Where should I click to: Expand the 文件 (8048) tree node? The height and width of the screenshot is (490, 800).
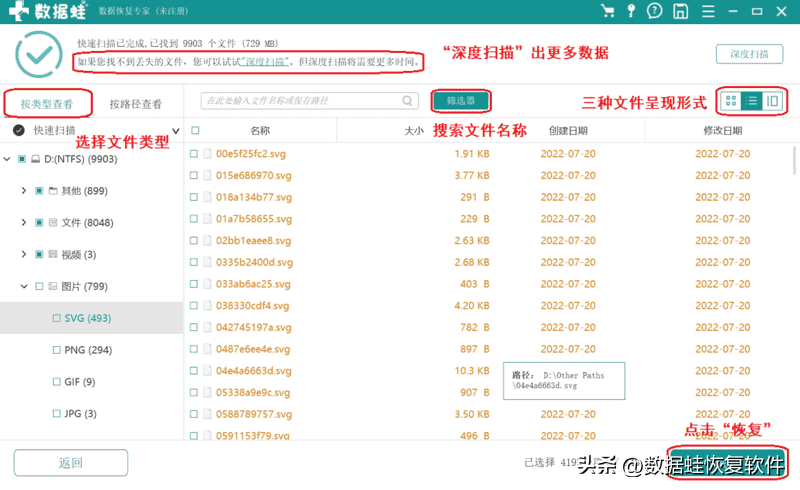tap(23, 223)
